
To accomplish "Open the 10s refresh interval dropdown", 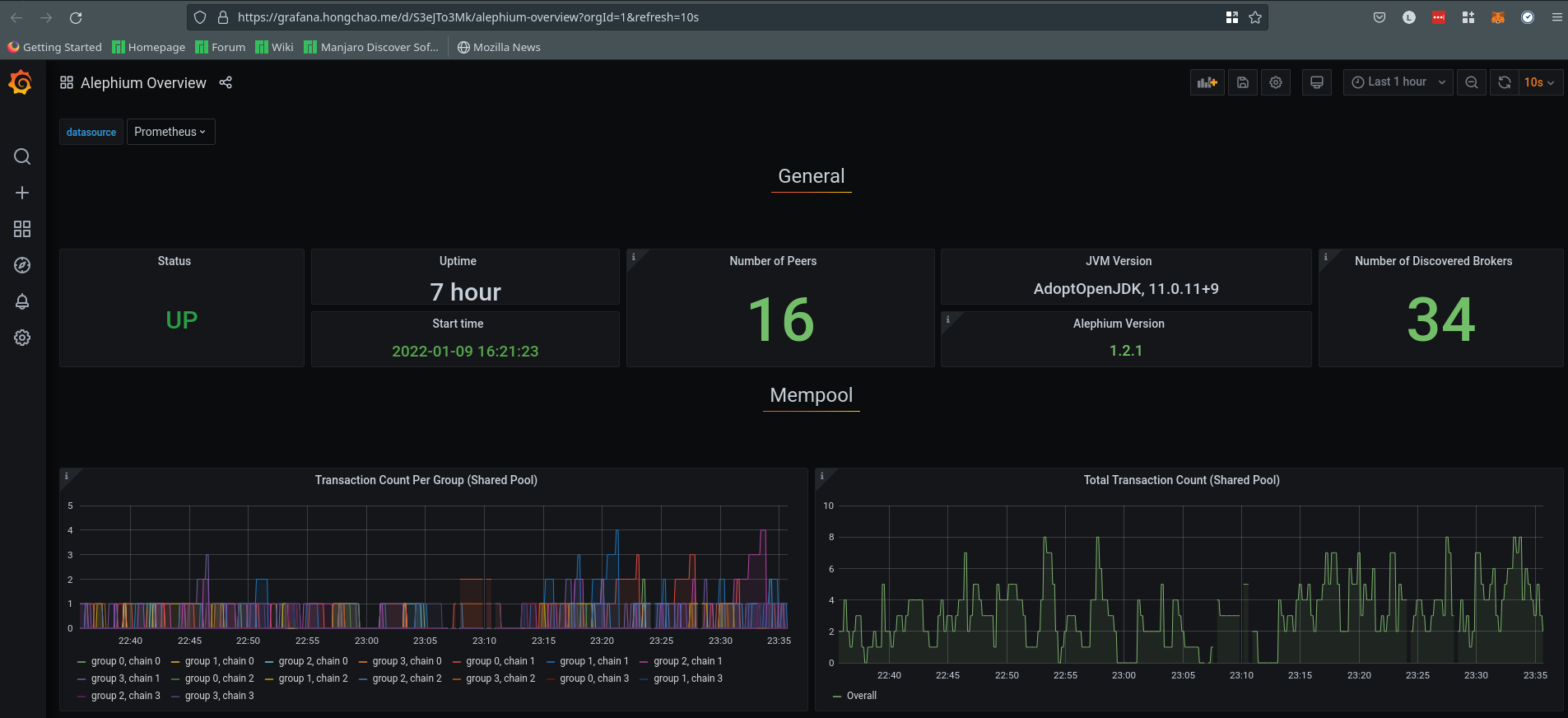I will pos(1539,82).
